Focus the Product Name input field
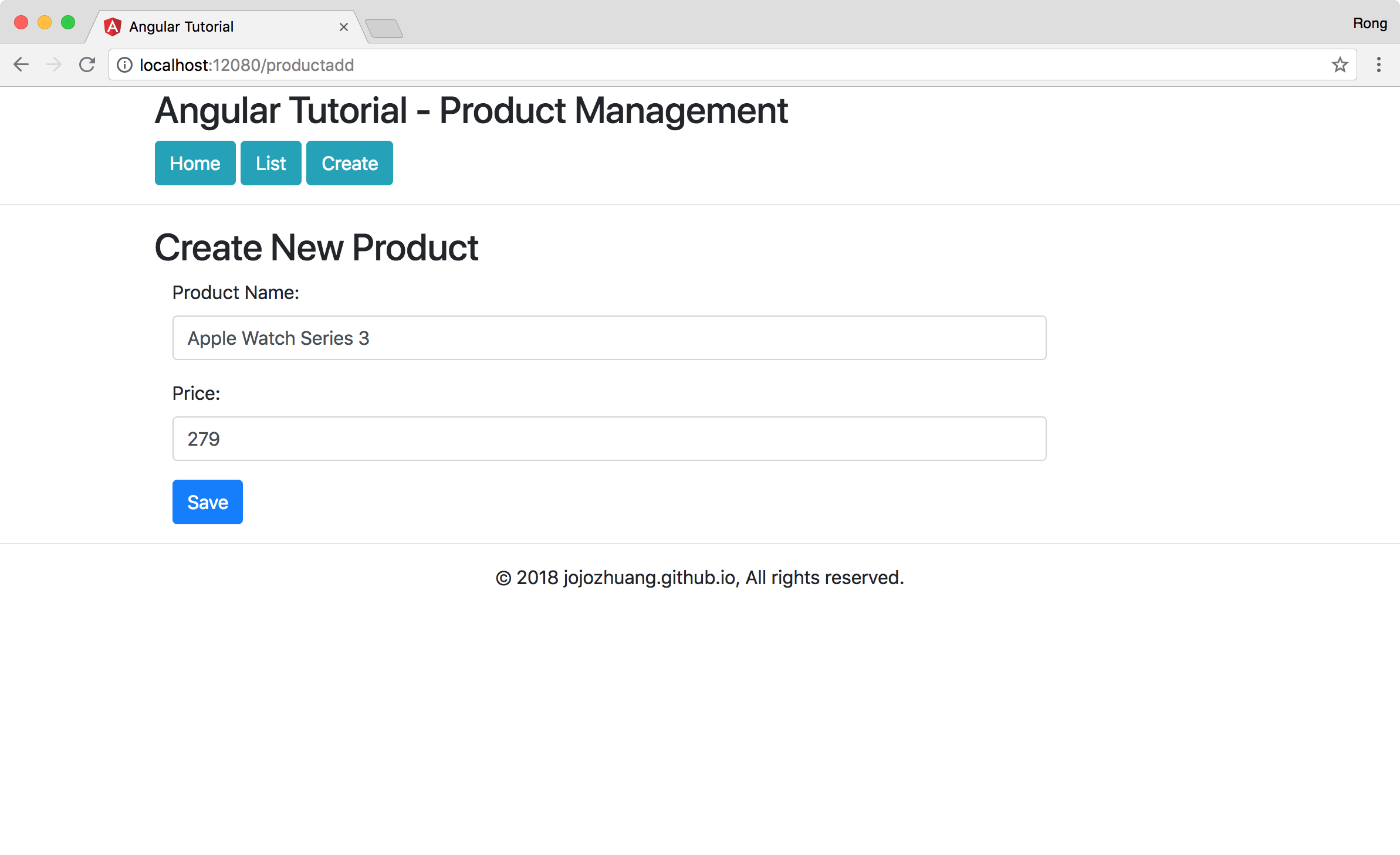 click(609, 338)
